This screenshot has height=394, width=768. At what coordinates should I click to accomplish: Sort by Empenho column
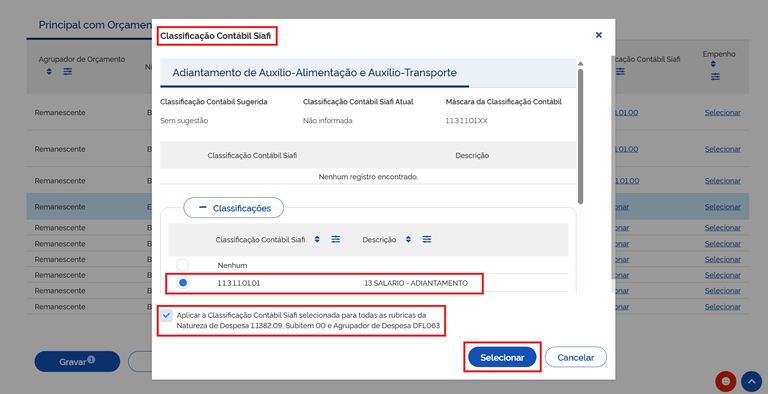coord(713,64)
